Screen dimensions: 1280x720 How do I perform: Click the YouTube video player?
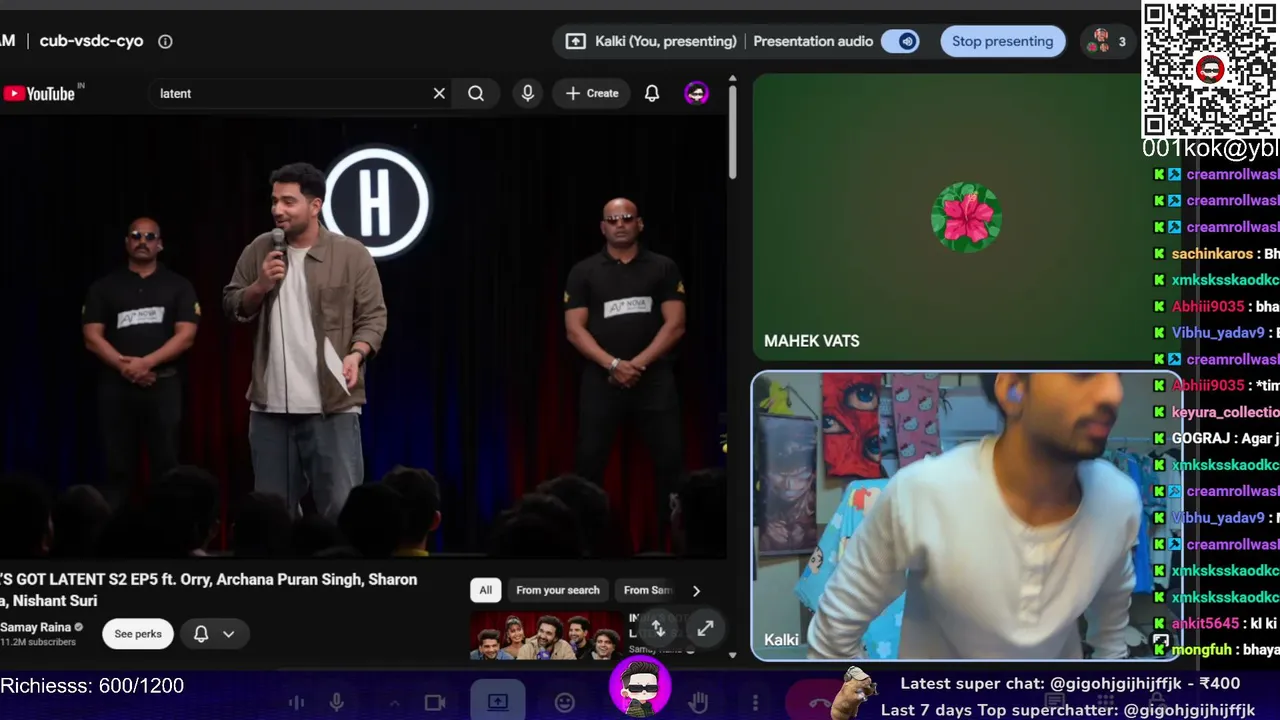tap(363, 338)
